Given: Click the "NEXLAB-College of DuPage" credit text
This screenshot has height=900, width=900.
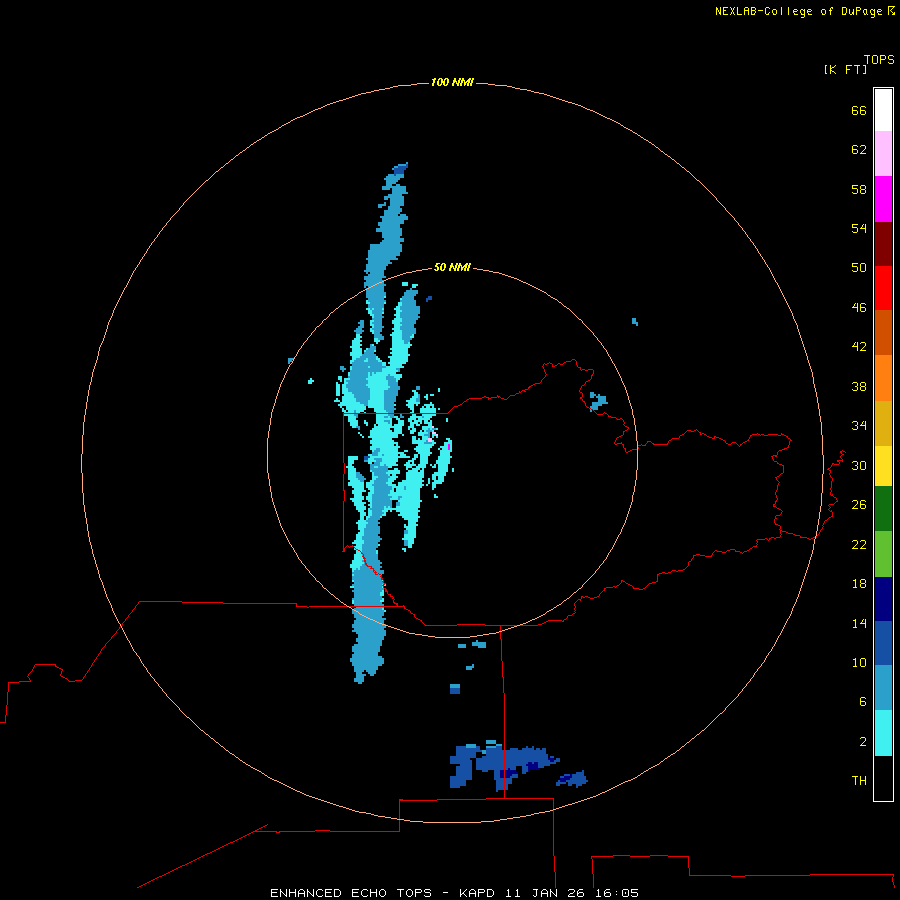Looking at the screenshot, I should tap(798, 11).
